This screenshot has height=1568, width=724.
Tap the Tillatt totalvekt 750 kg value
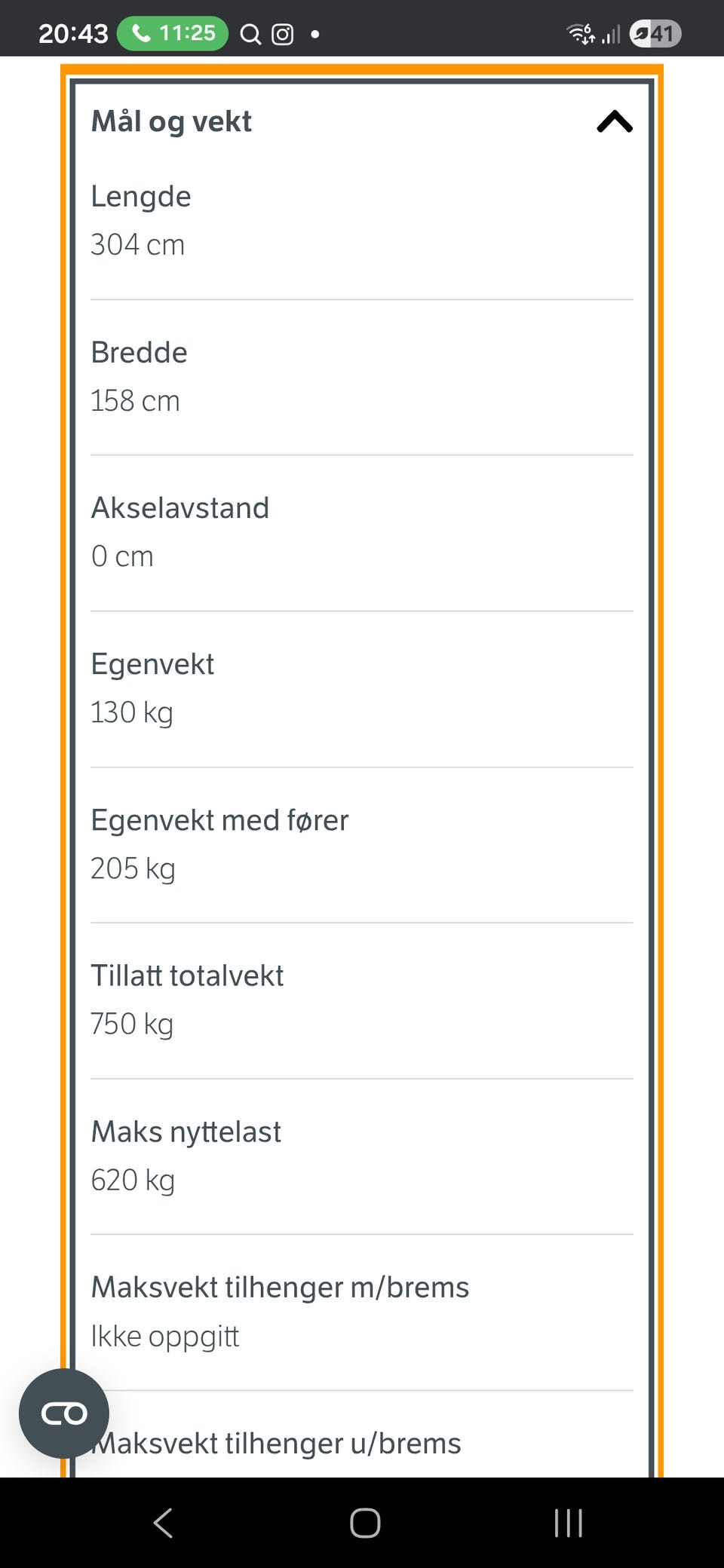click(132, 1024)
